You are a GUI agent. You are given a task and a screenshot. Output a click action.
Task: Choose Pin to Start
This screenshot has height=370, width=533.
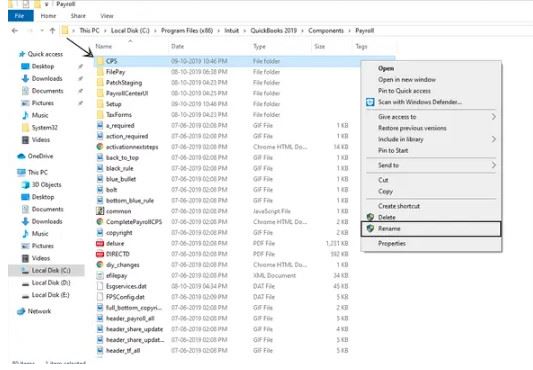click(393, 150)
